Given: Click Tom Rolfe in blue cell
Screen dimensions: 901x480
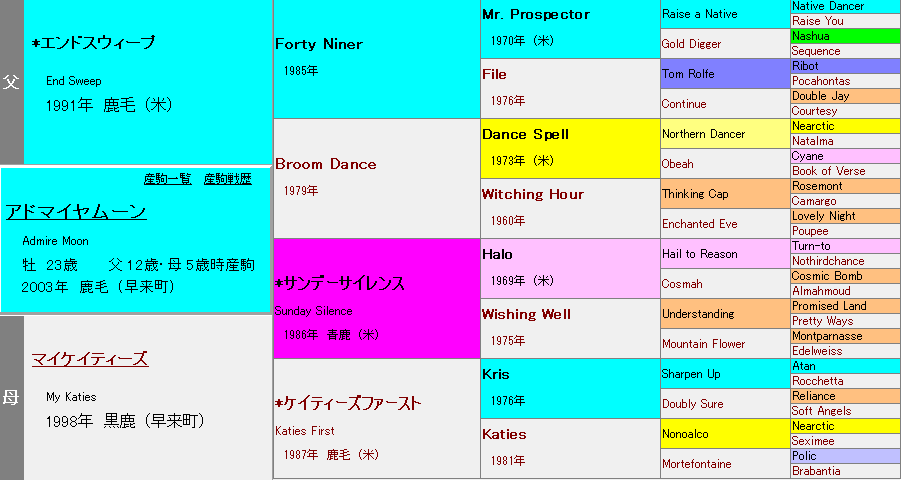Looking at the screenshot, I should click(x=686, y=74).
